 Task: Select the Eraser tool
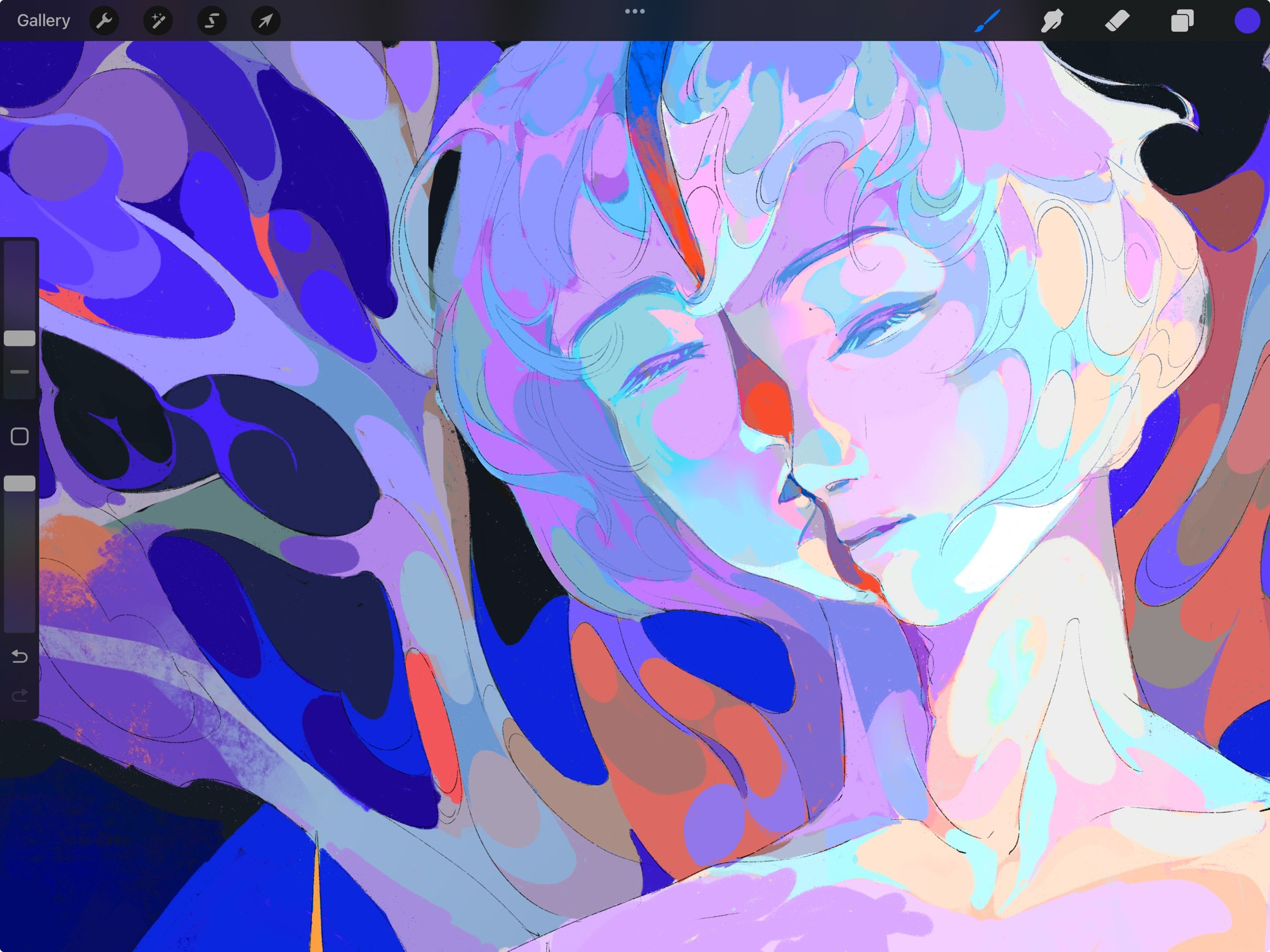(1118, 20)
